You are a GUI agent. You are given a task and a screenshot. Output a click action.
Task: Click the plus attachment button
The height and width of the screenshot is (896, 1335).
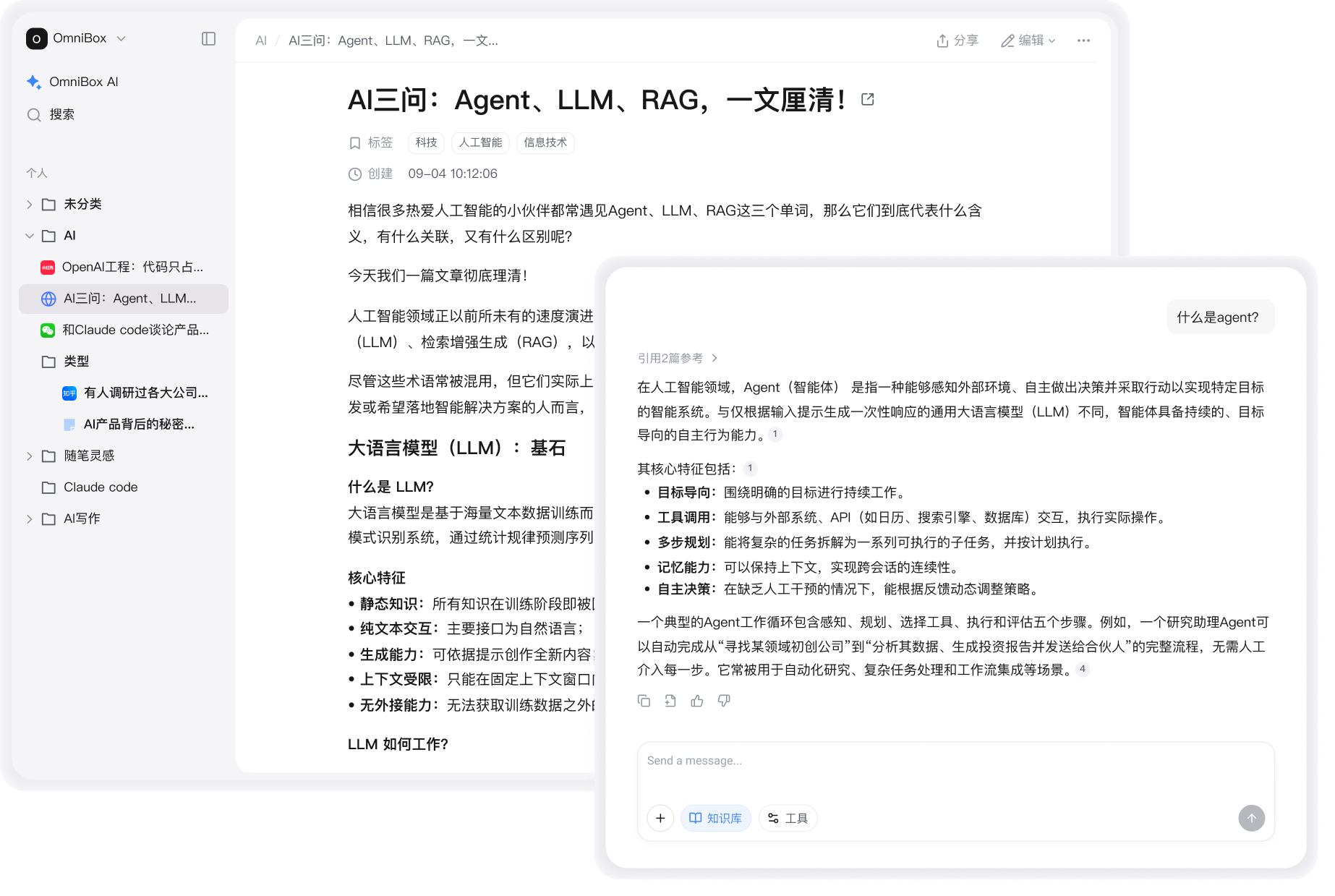[660, 818]
